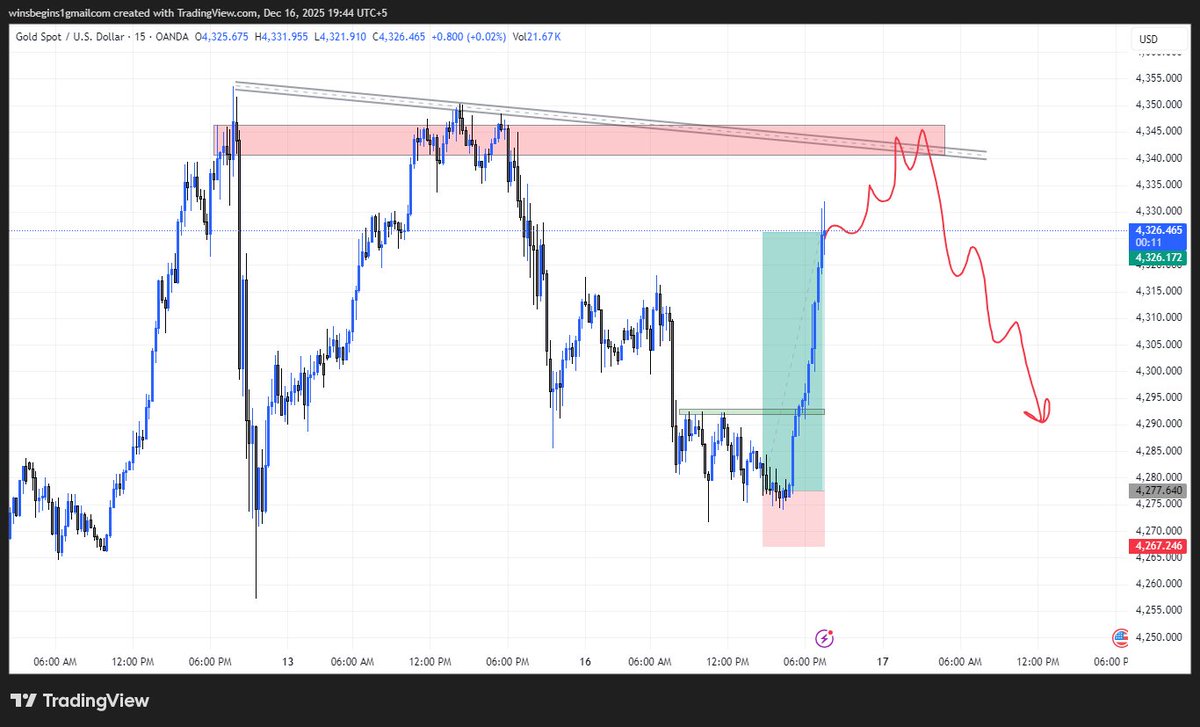Click the countdown timer 00:11 on price label
Screen dimensions: 1200x727
(x=1147, y=241)
